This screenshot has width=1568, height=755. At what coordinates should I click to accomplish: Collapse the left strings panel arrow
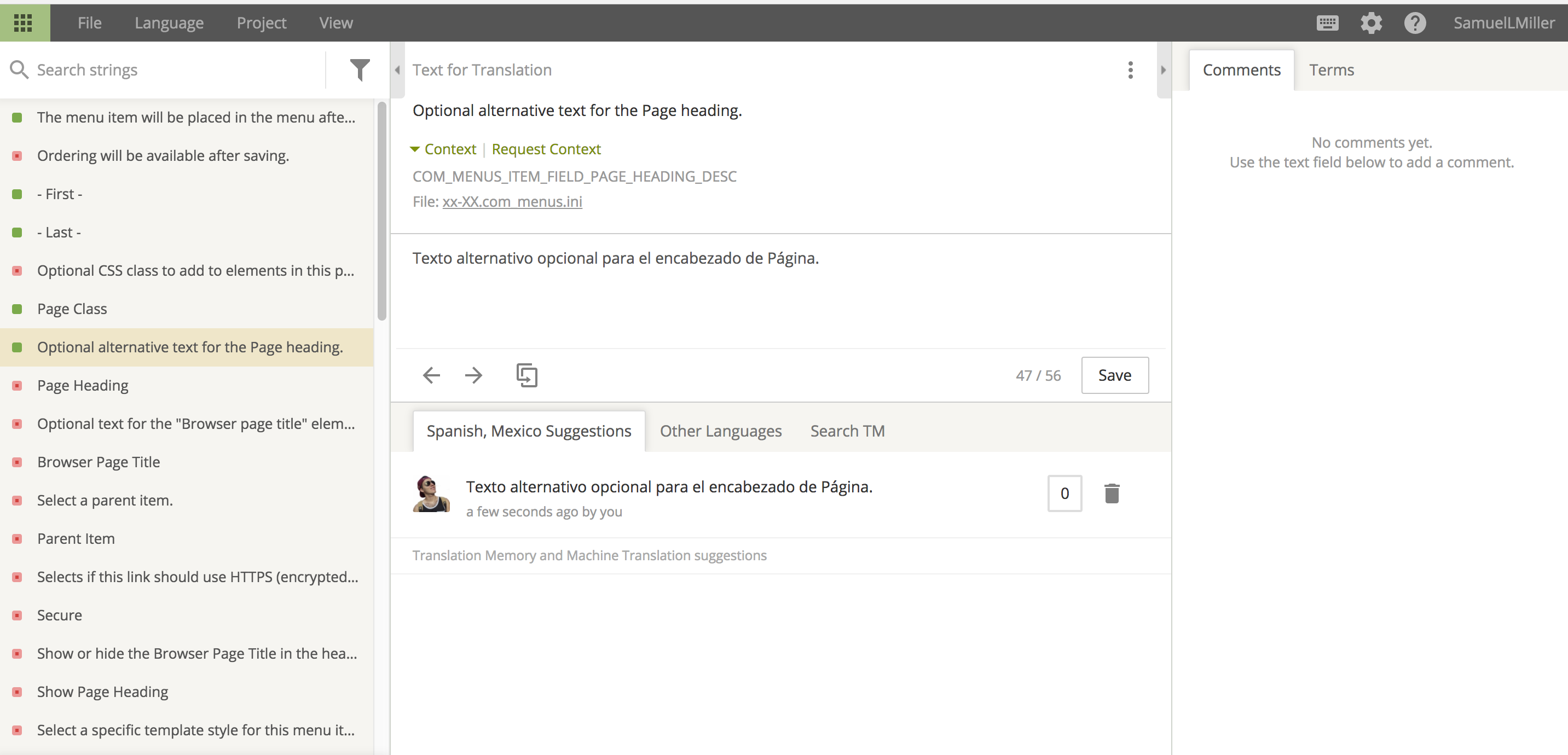click(397, 70)
